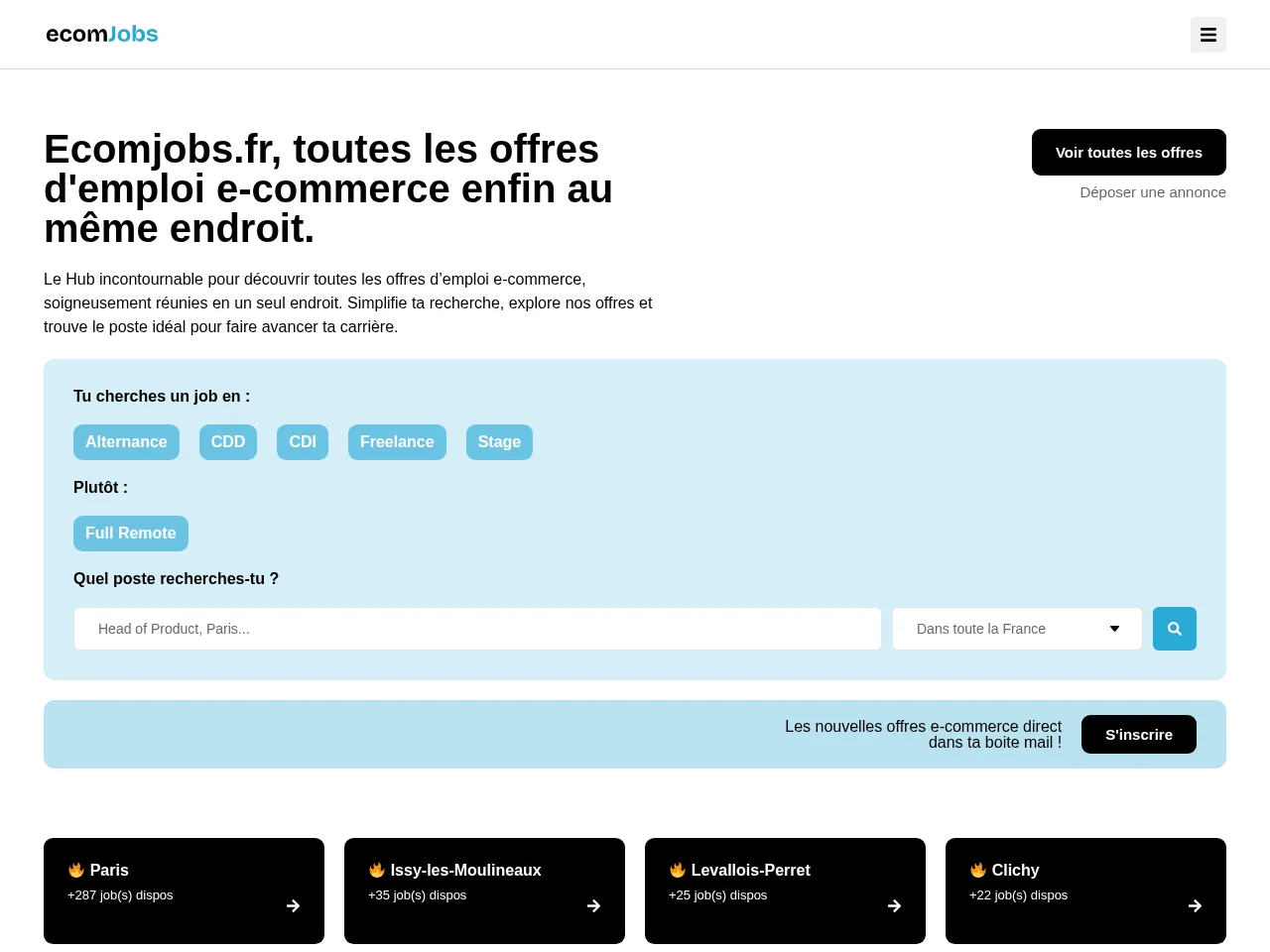Open the Levallois-Perret city name link

[x=750, y=870]
